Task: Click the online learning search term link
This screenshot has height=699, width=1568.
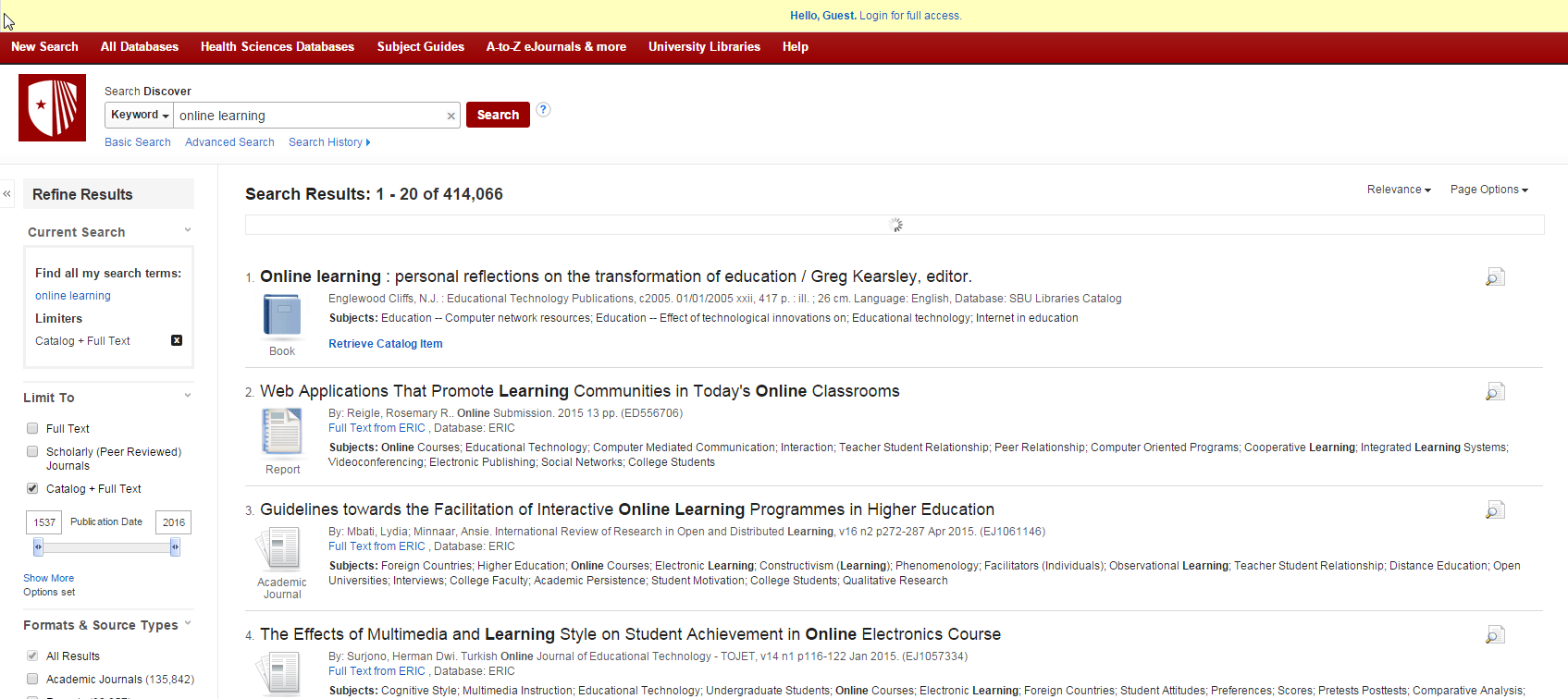Action: (x=73, y=296)
